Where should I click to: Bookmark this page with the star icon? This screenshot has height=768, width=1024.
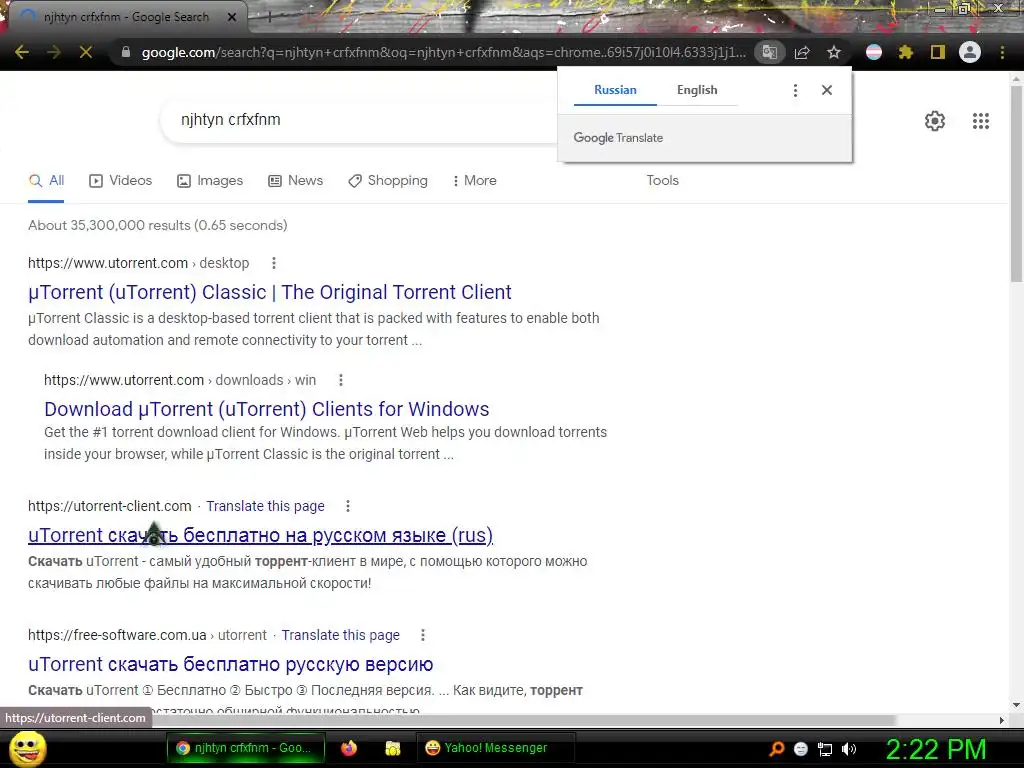coord(834,52)
